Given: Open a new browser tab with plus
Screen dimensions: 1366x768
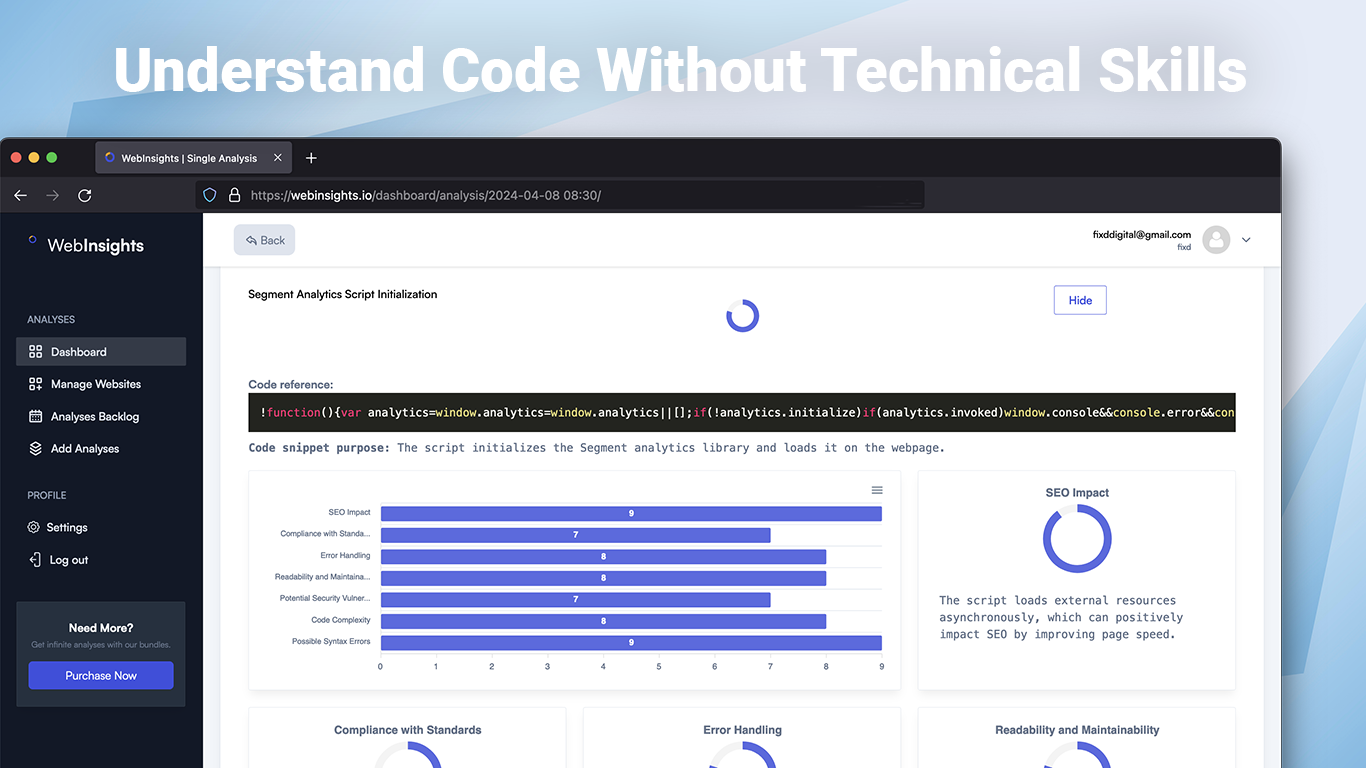Looking at the screenshot, I should click(x=311, y=158).
